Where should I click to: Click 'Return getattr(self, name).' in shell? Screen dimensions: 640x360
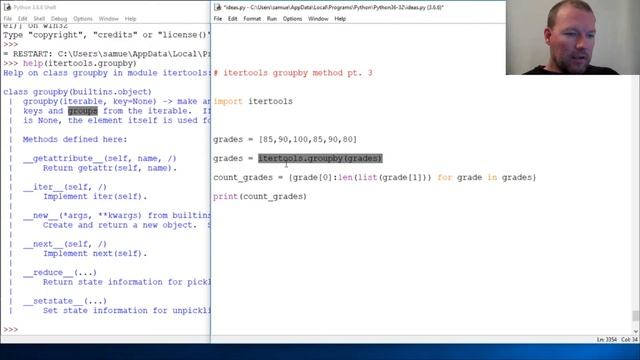point(110,168)
